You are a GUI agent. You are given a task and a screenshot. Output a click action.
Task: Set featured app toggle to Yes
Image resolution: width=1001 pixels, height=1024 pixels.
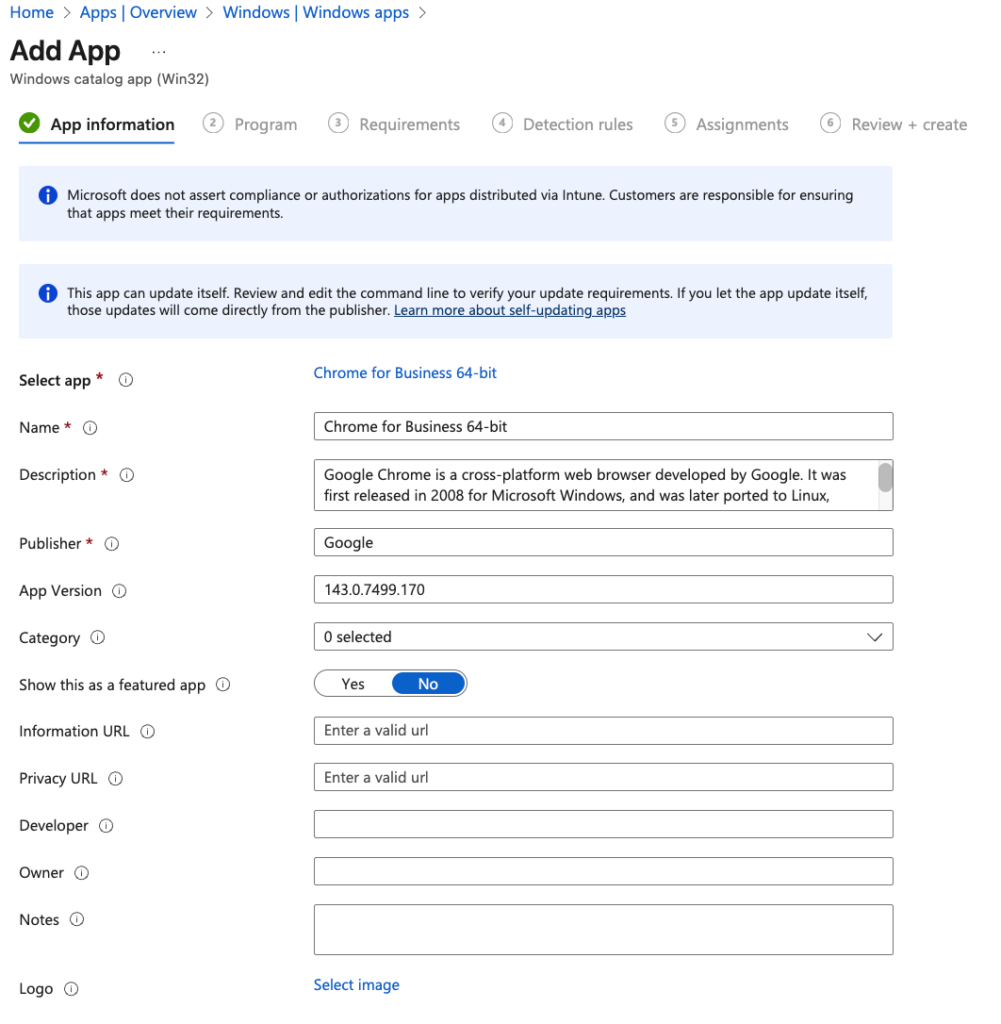[x=353, y=684]
